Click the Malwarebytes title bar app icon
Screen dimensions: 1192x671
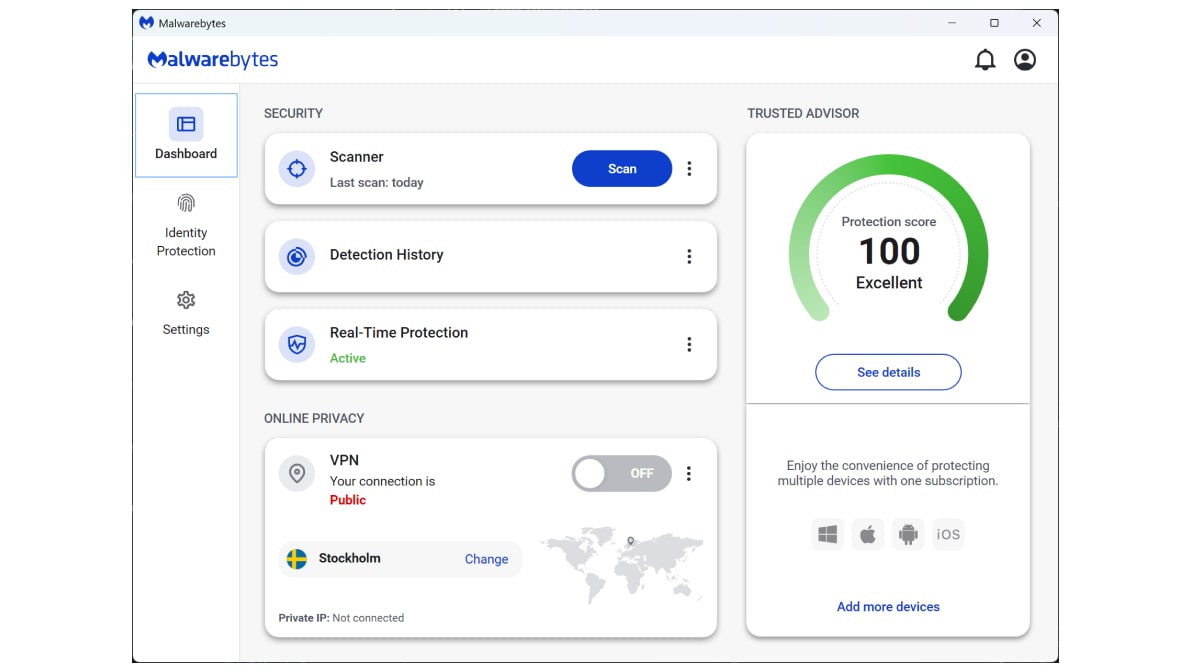click(147, 23)
